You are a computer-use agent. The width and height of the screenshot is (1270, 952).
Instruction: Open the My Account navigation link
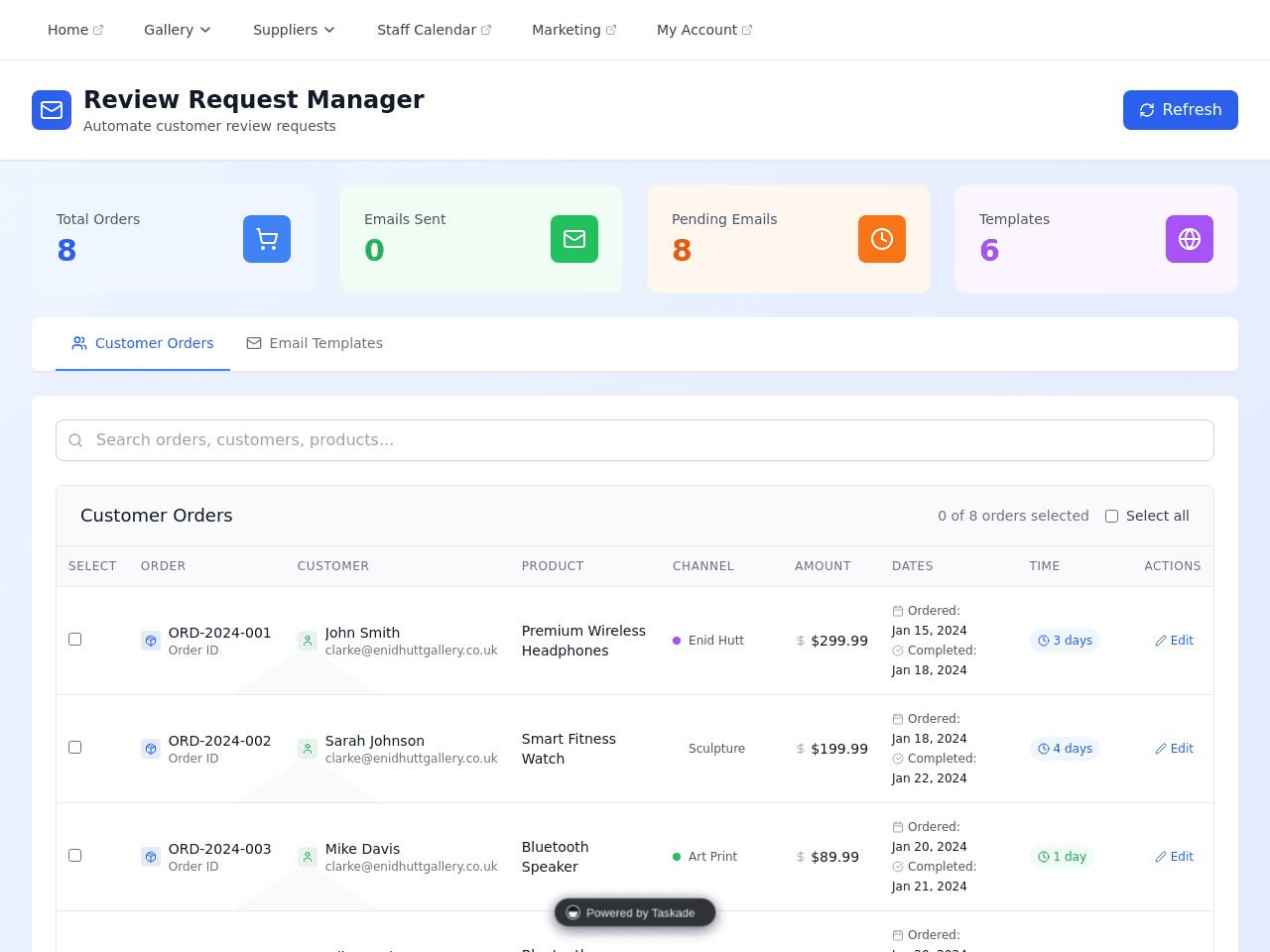704,30
